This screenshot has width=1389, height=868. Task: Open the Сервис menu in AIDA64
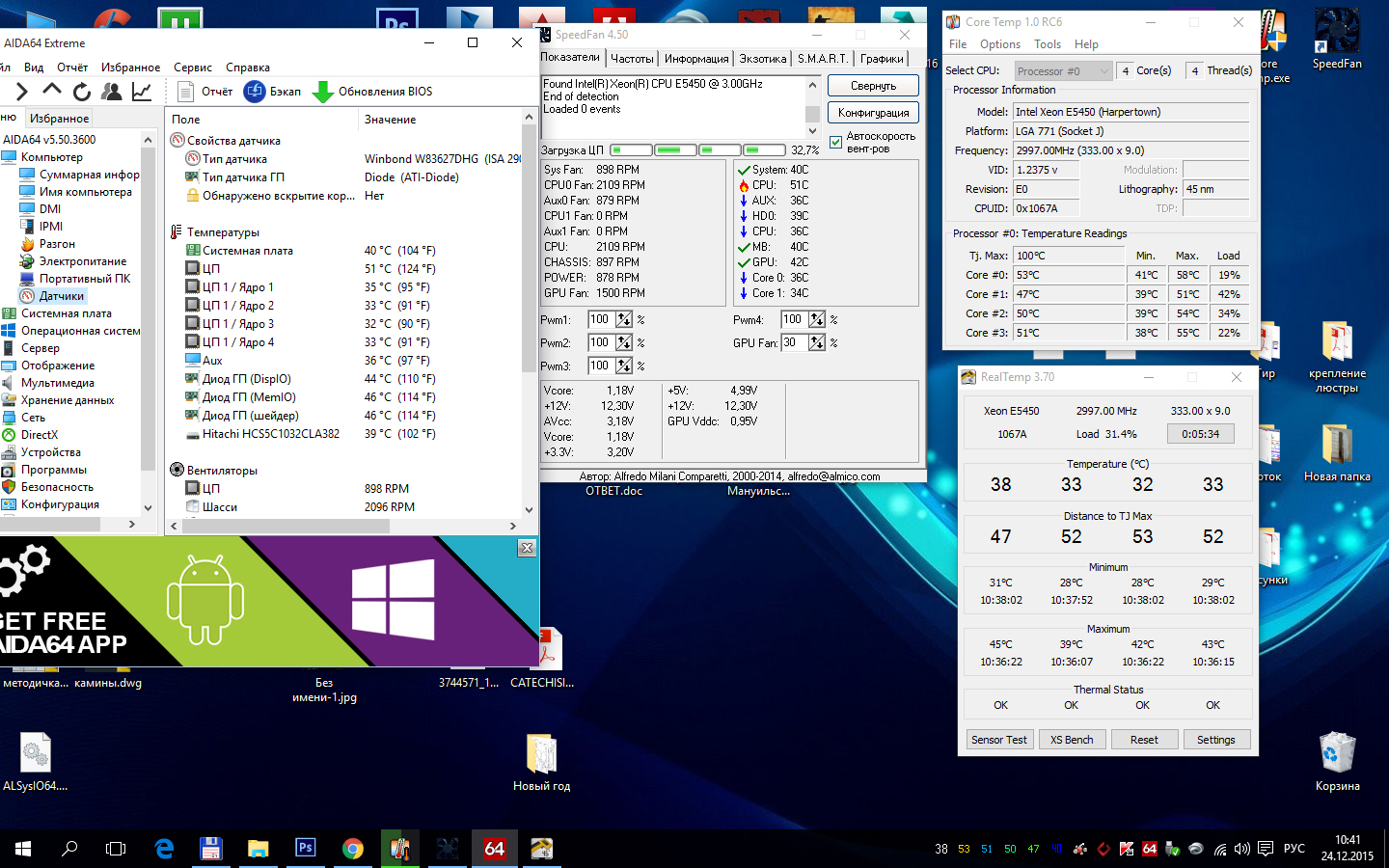(193, 68)
